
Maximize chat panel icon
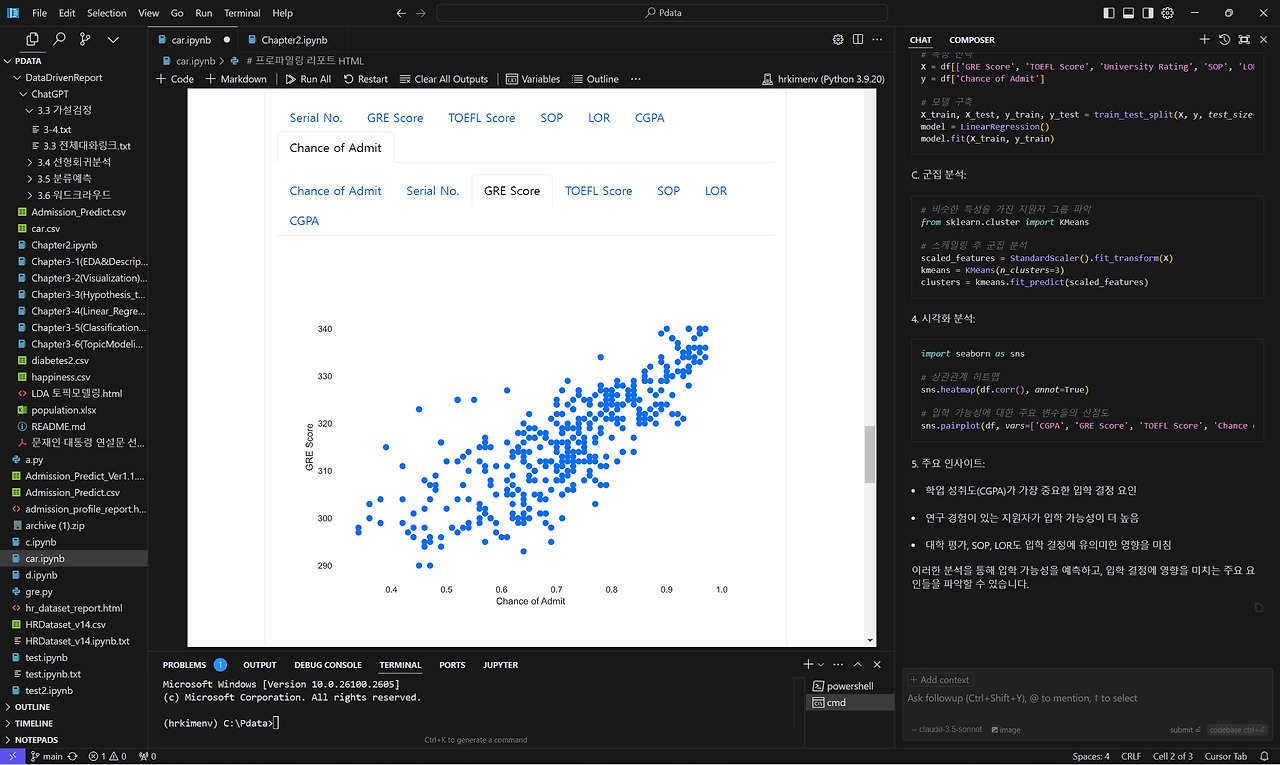[x=1244, y=39]
